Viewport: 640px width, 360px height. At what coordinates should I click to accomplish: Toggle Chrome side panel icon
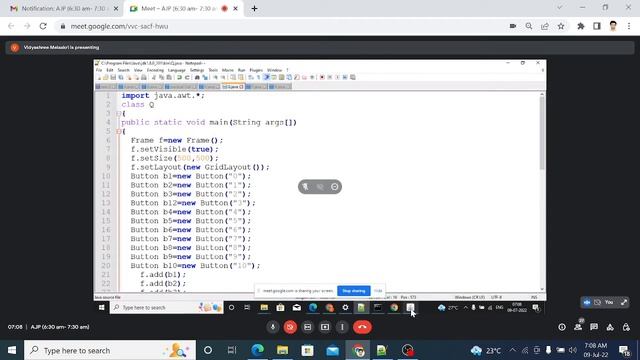(x=597, y=26)
